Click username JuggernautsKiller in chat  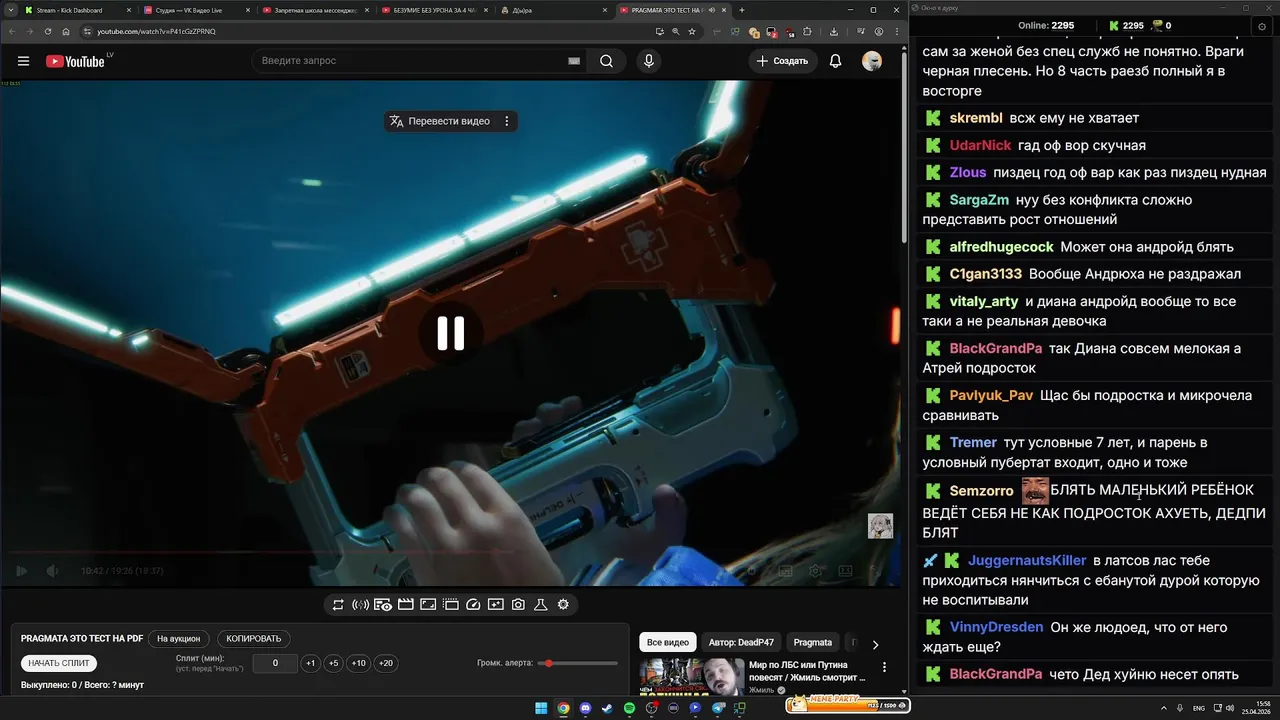(x=1027, y=560)
